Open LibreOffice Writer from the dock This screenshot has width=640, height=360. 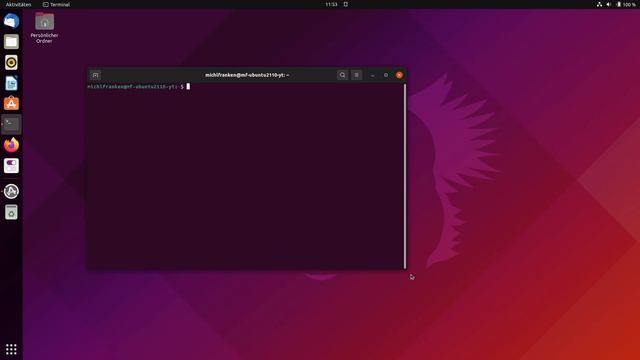tap(11, 83)
